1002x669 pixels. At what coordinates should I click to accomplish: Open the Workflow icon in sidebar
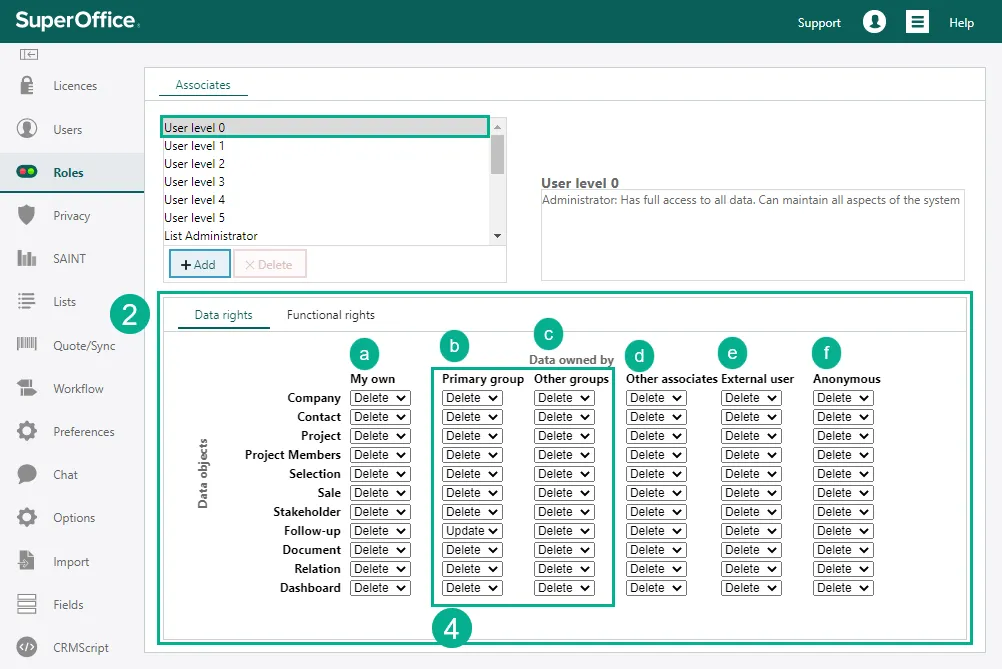coord(27,388)
